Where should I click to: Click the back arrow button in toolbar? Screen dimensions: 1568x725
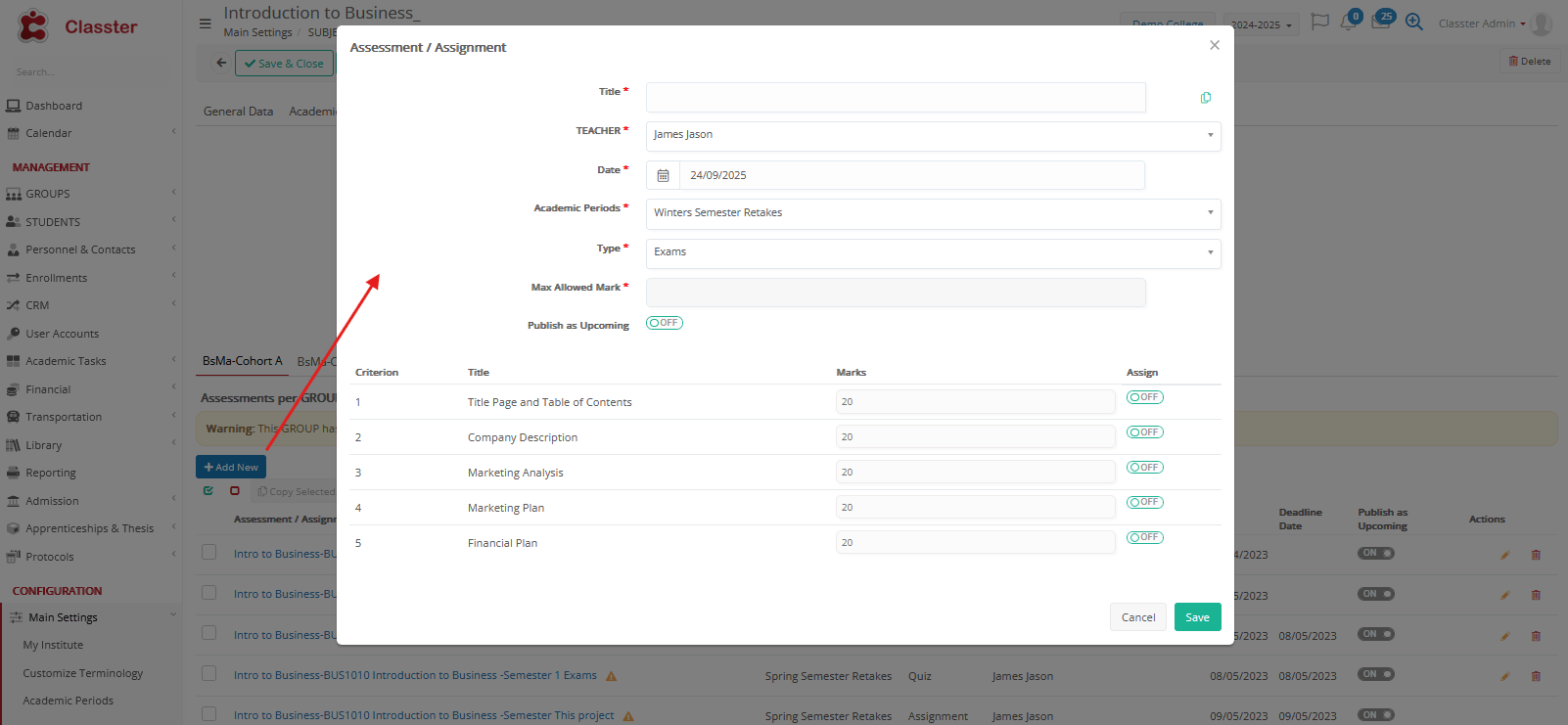(x=221, y=64)
